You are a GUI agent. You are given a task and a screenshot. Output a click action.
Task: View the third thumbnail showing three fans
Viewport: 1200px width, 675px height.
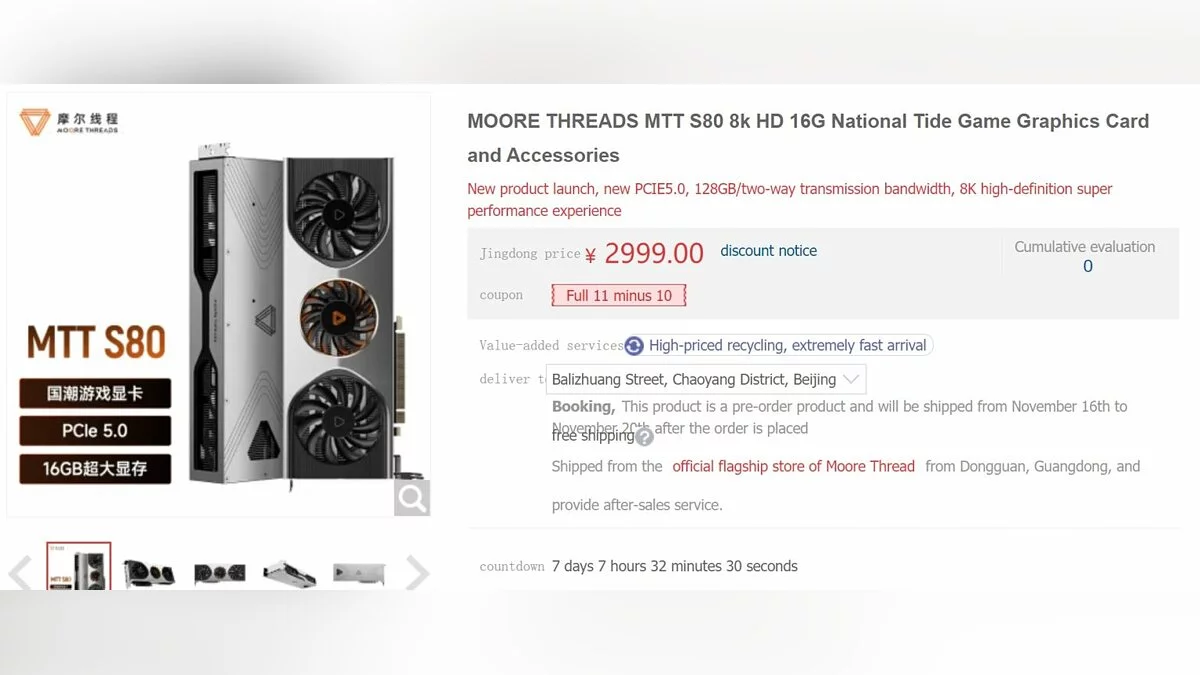[x=220, y=573]
